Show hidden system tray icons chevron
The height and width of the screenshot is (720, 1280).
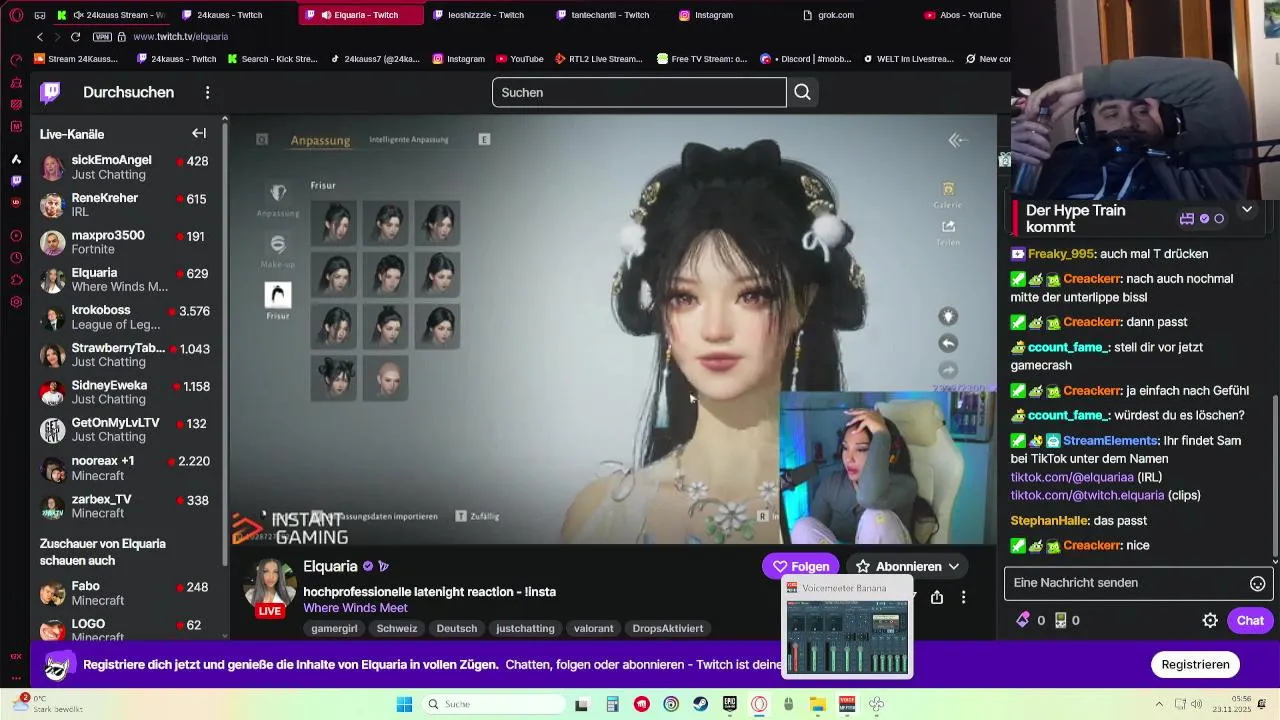click(1159, 704)
